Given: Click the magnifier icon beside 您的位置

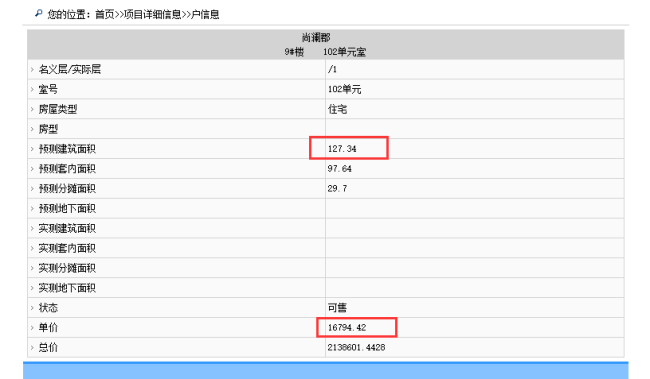Looking at the screenshot, I should click(x=39, y=14).
